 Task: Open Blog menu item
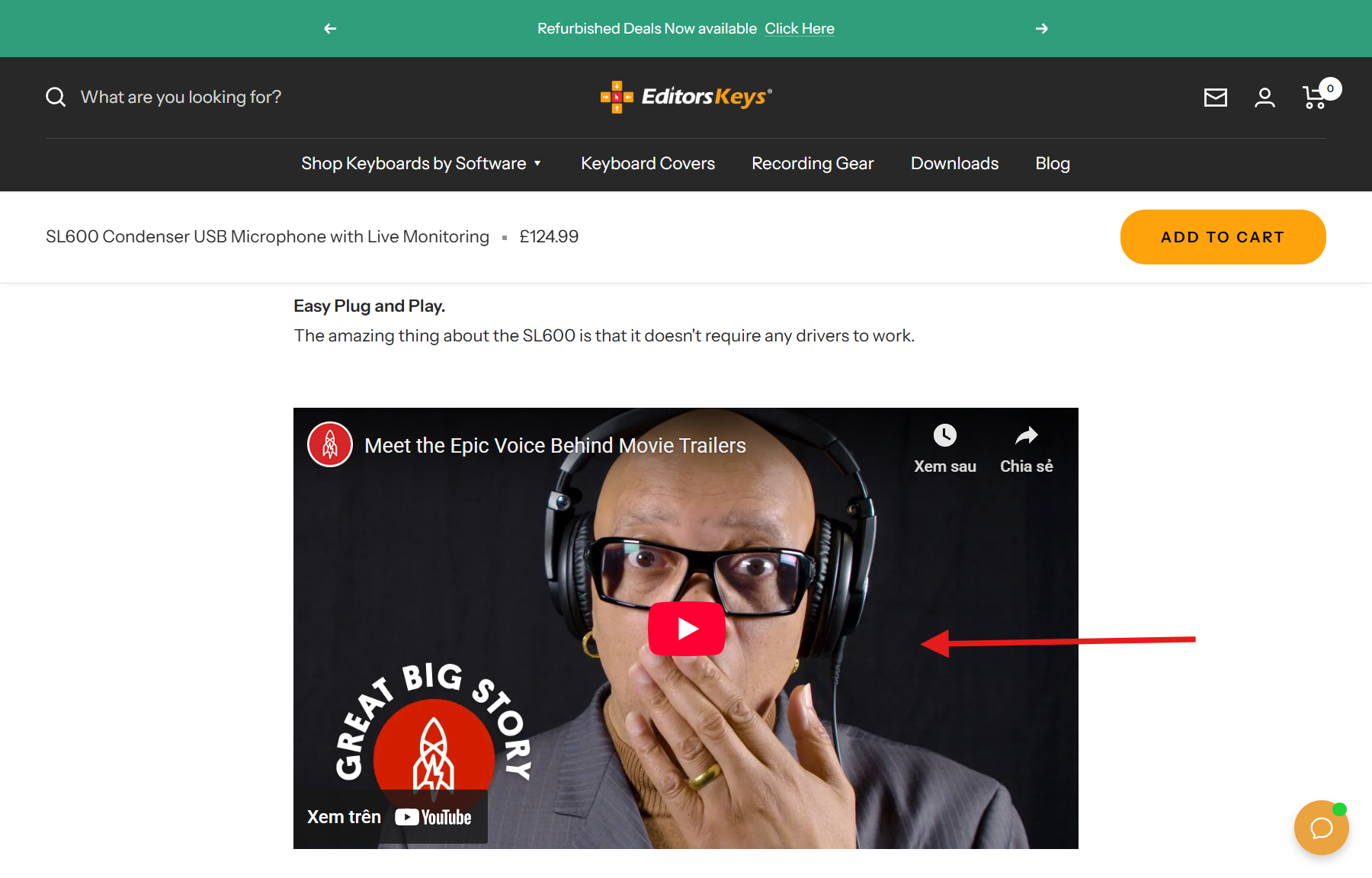point(1053,163)
